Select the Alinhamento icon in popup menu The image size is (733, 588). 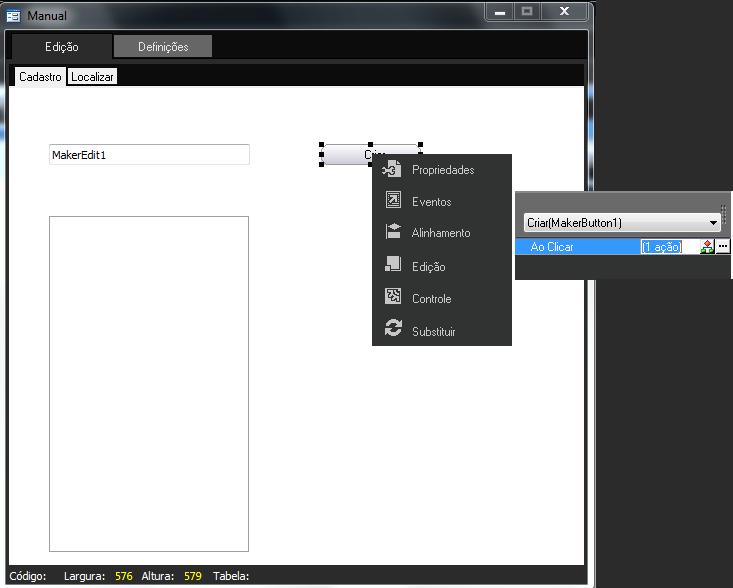point(393,233)
